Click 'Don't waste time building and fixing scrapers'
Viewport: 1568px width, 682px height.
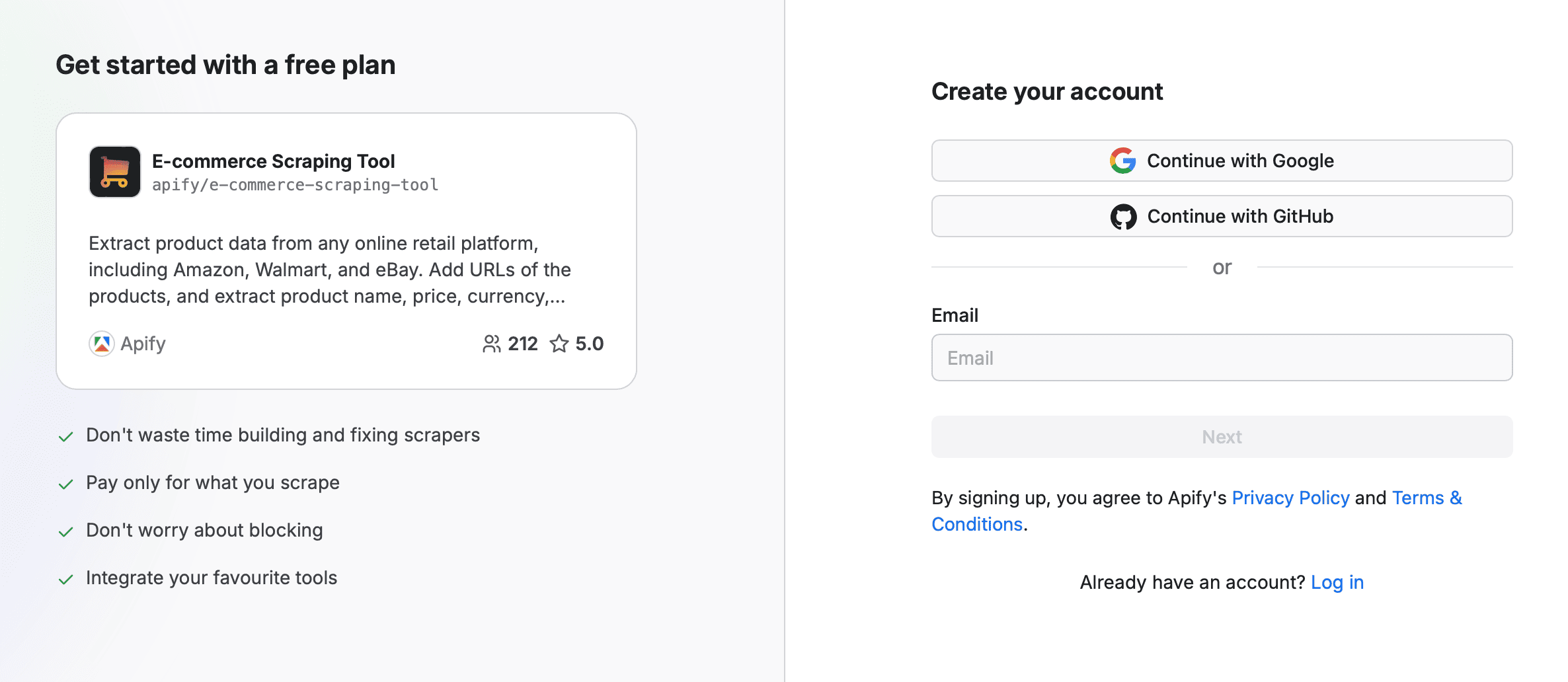tap(283, 435)
